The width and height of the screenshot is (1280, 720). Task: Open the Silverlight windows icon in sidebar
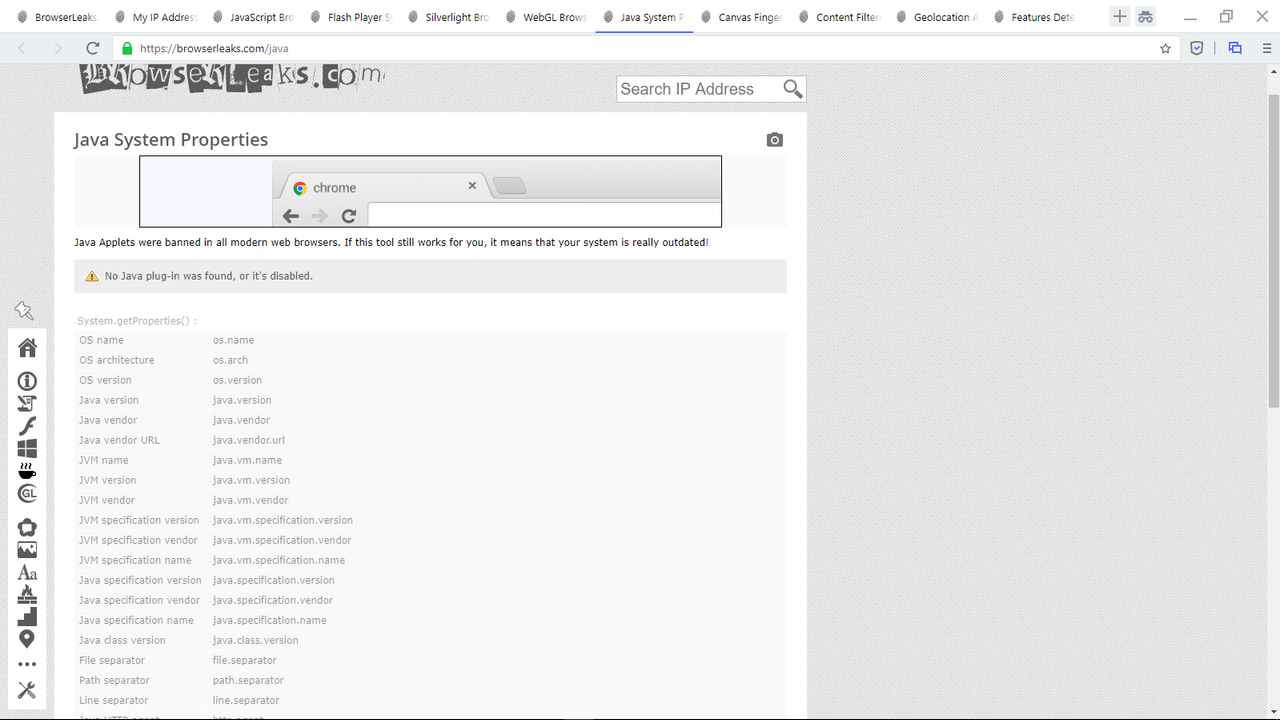(x=27, y=449)
